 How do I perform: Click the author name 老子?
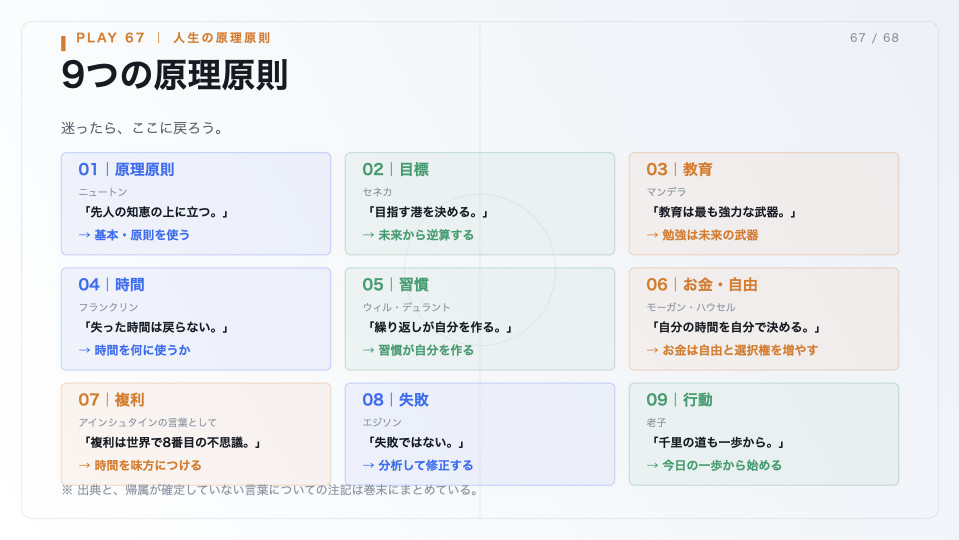click(x=656, y=422)
